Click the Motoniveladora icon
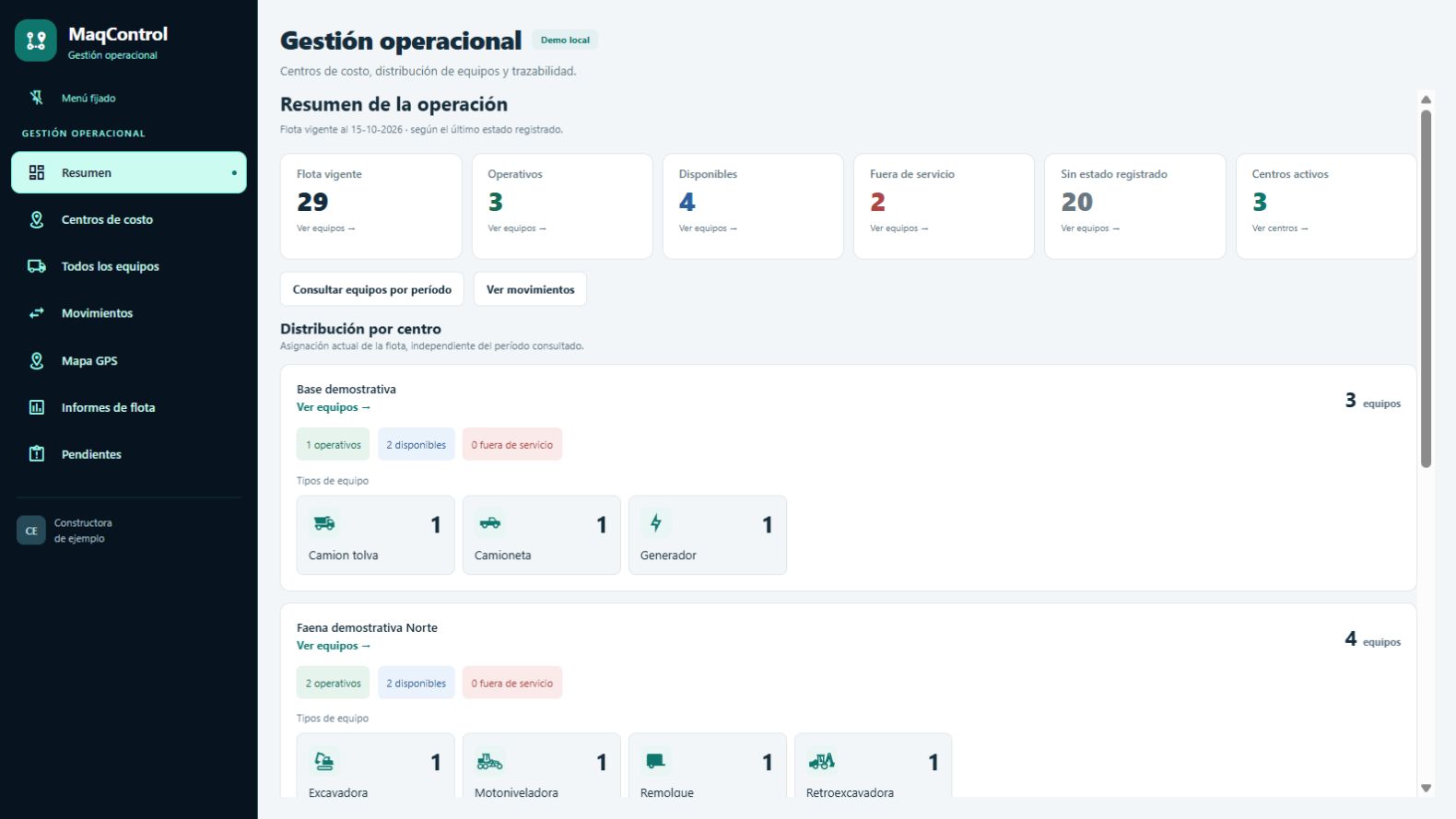The image size is (1456, 819). 490,761
